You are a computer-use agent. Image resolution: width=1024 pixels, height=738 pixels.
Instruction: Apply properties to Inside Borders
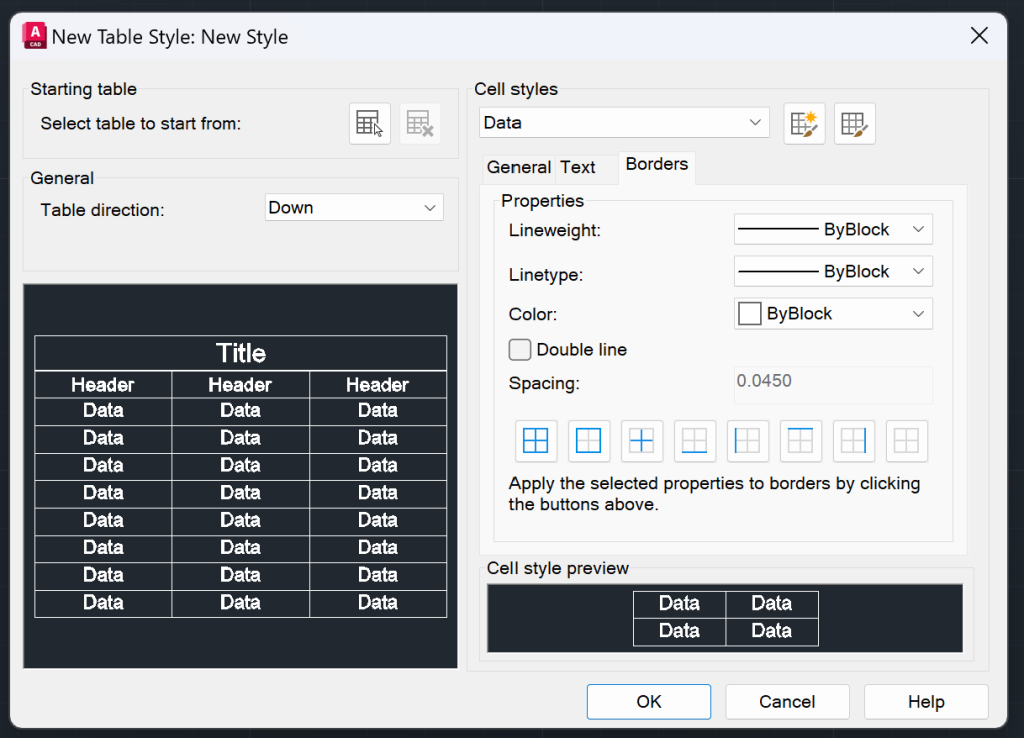coord(642,441)
